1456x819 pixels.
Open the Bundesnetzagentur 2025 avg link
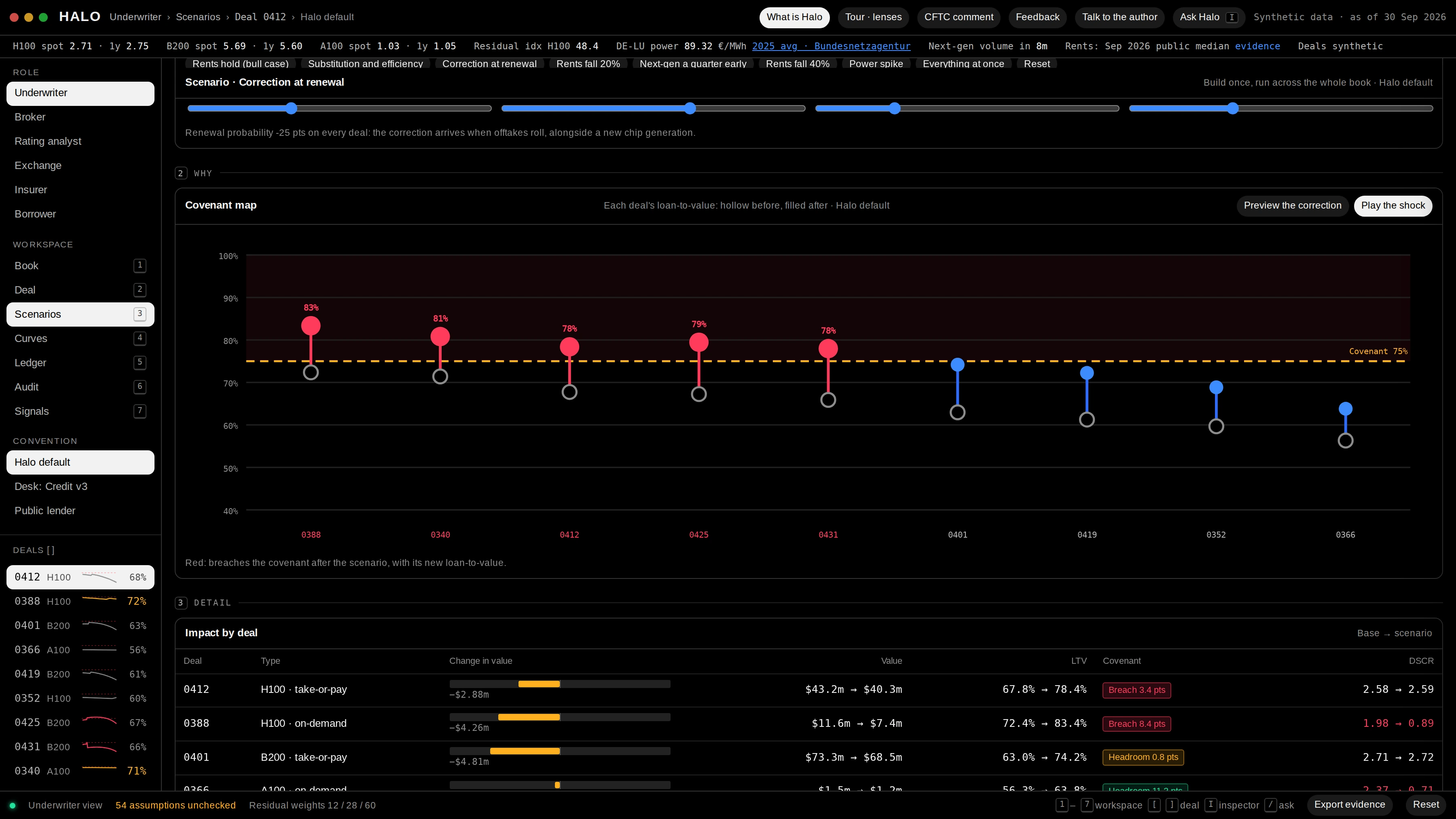tap(831, 46)
